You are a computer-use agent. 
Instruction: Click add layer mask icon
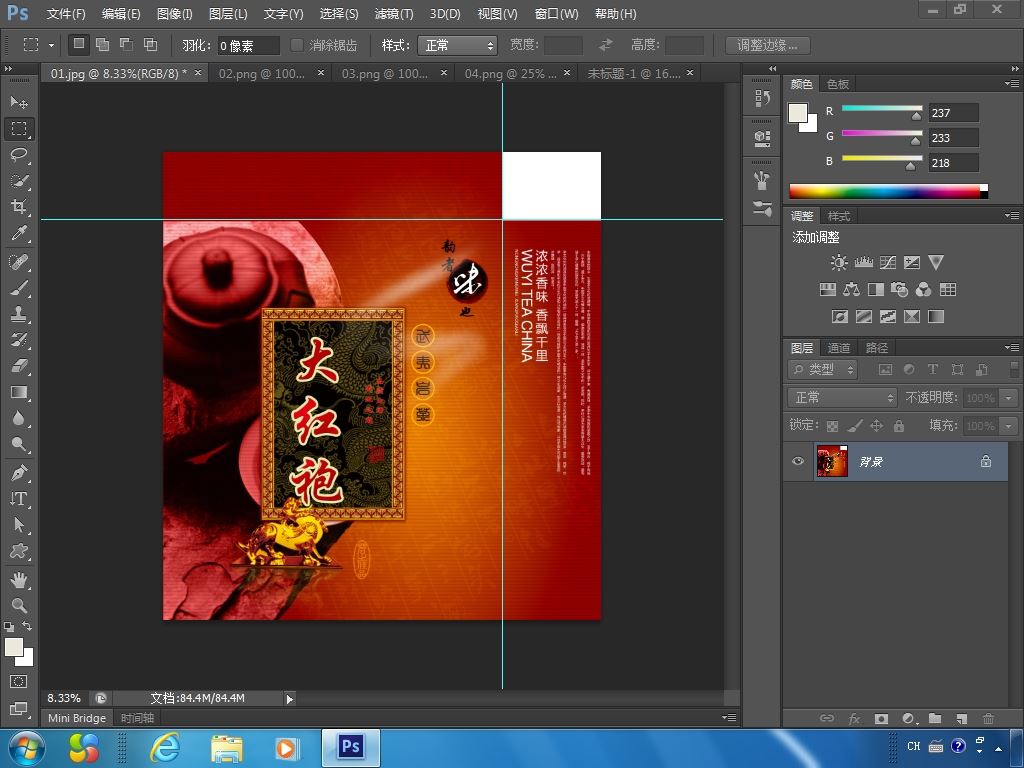(881, 718)
